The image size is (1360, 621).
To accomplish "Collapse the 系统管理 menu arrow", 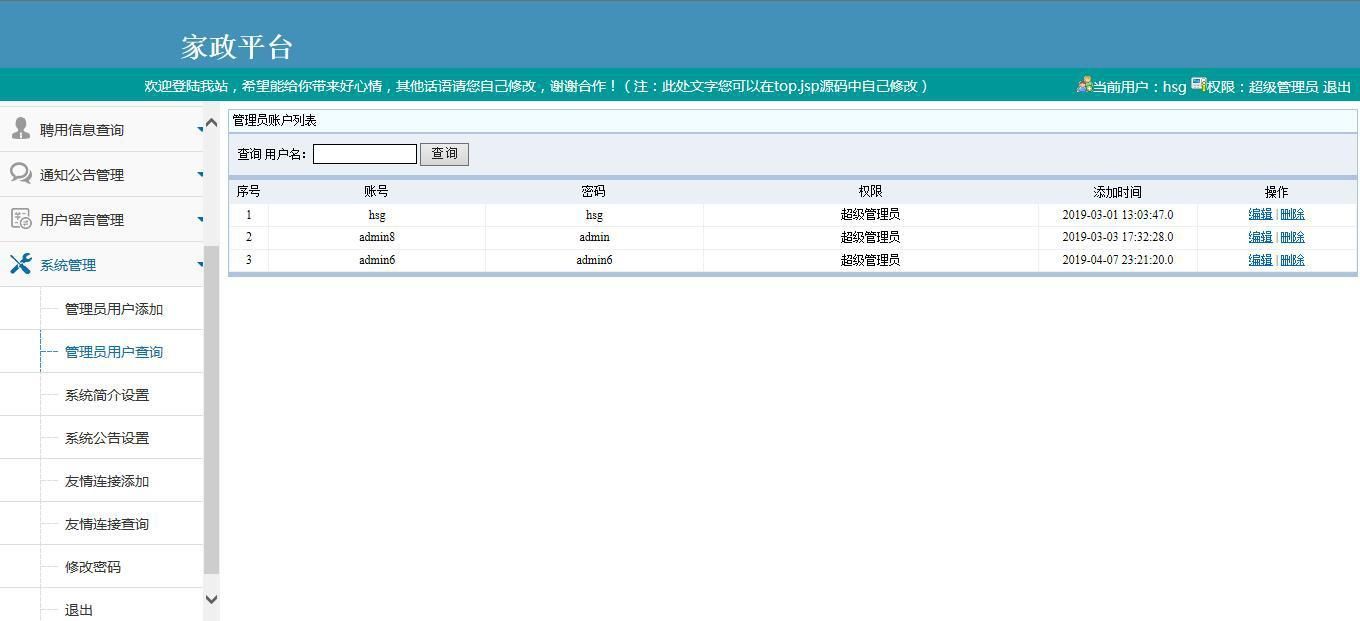I will [x=200, y=265].
